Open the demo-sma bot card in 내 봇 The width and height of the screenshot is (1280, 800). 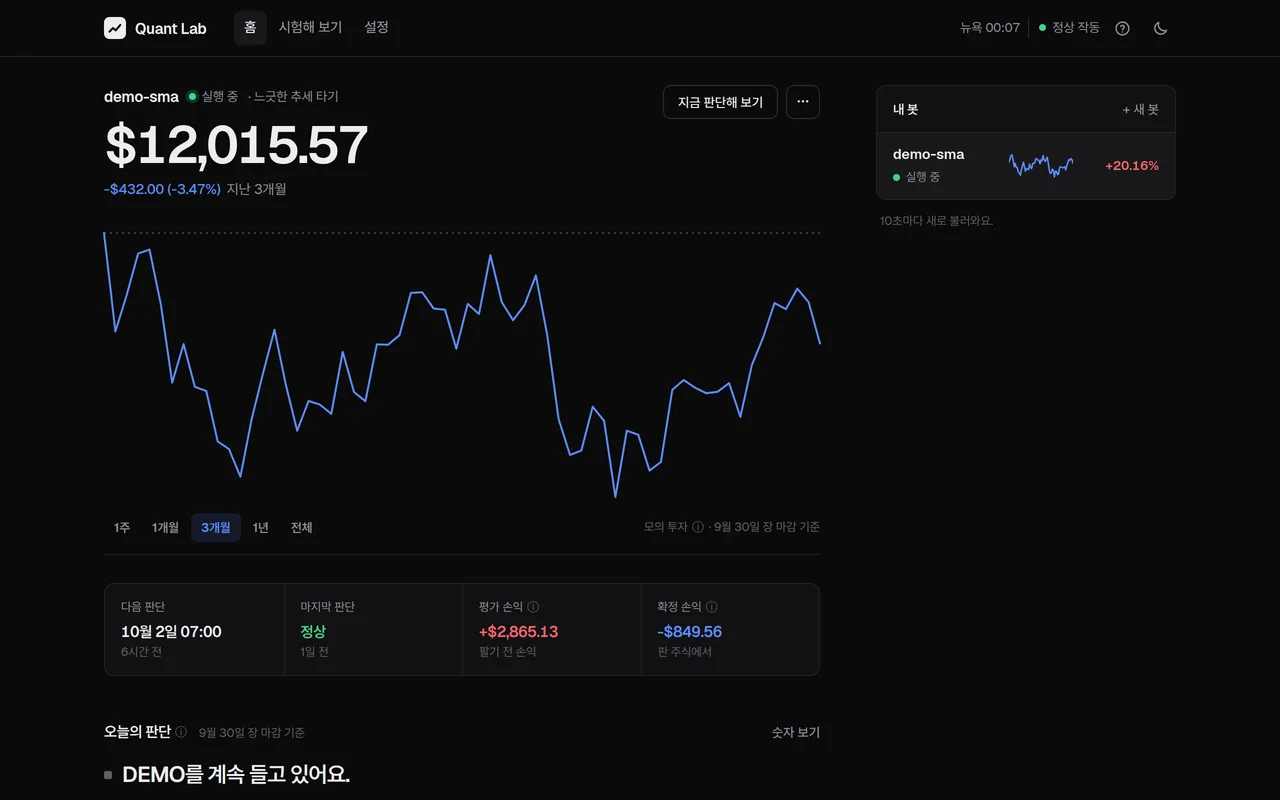(1026, 166)
